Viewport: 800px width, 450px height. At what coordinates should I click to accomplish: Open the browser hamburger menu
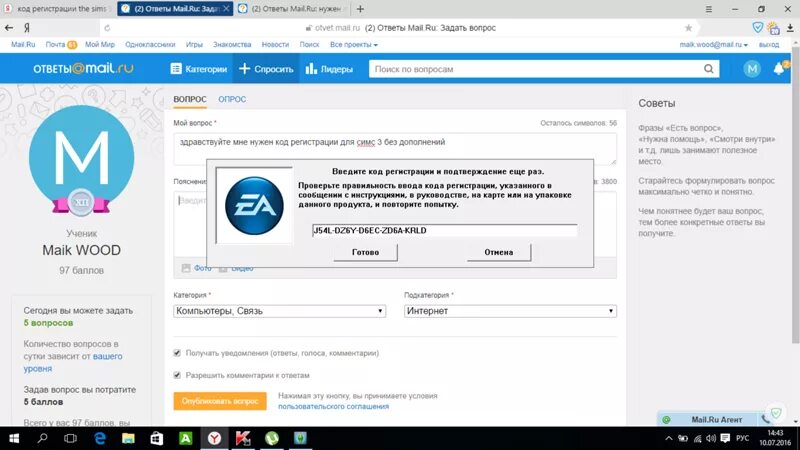(709, 9)
